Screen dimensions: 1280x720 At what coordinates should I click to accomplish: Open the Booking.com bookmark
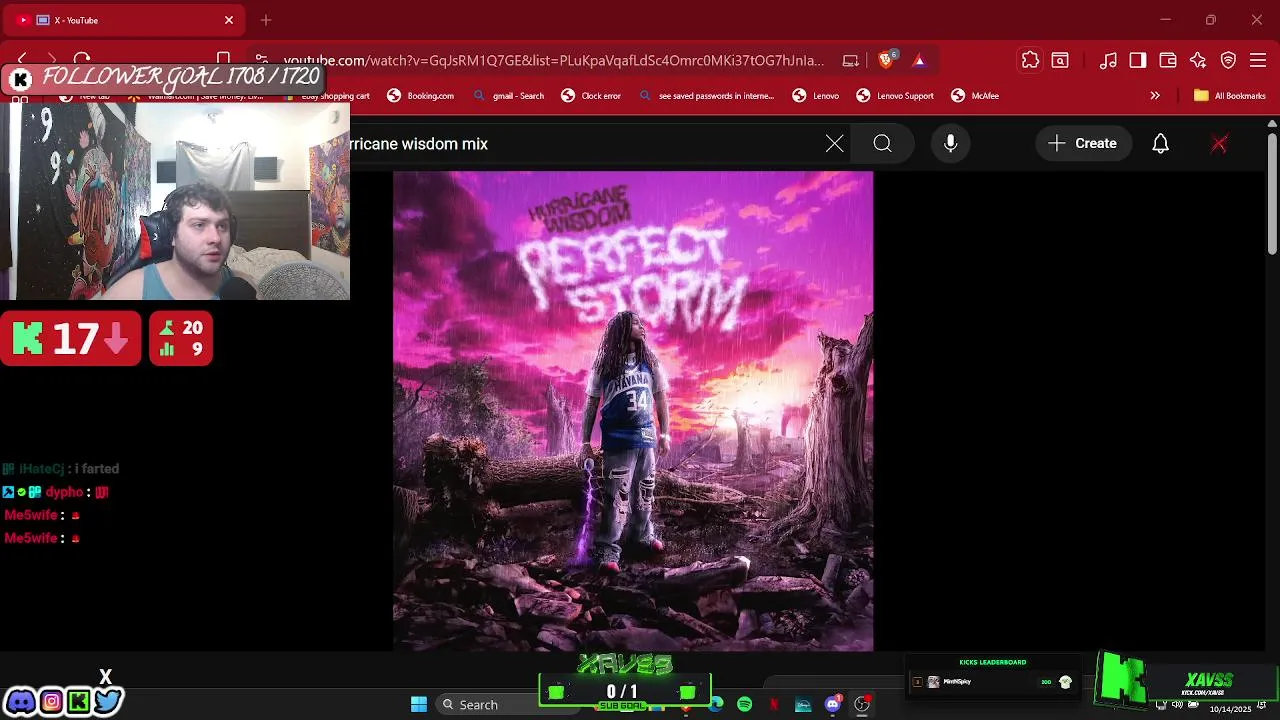421,96
